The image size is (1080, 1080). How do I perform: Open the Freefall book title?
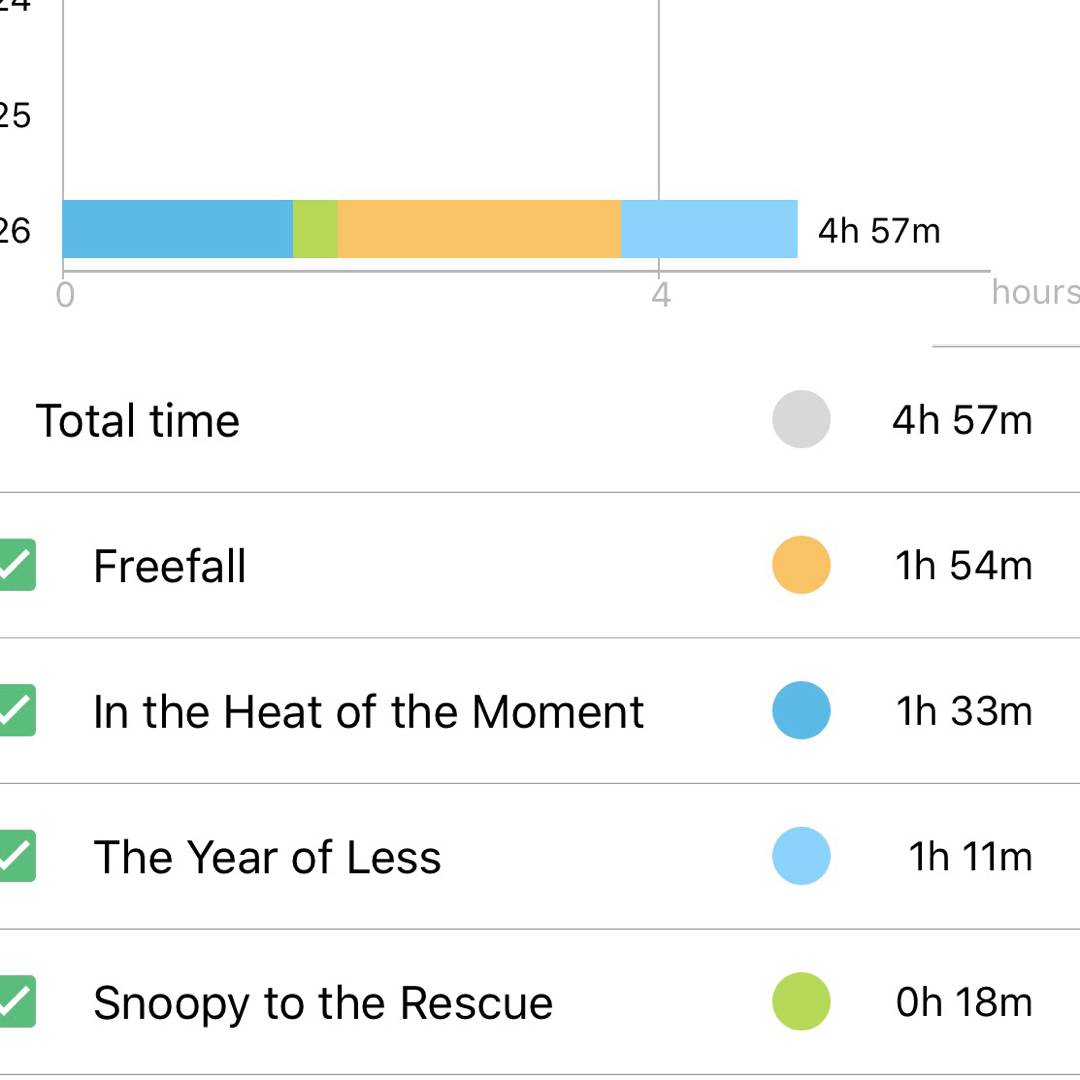pyautogui.click(x=170, y=566)
